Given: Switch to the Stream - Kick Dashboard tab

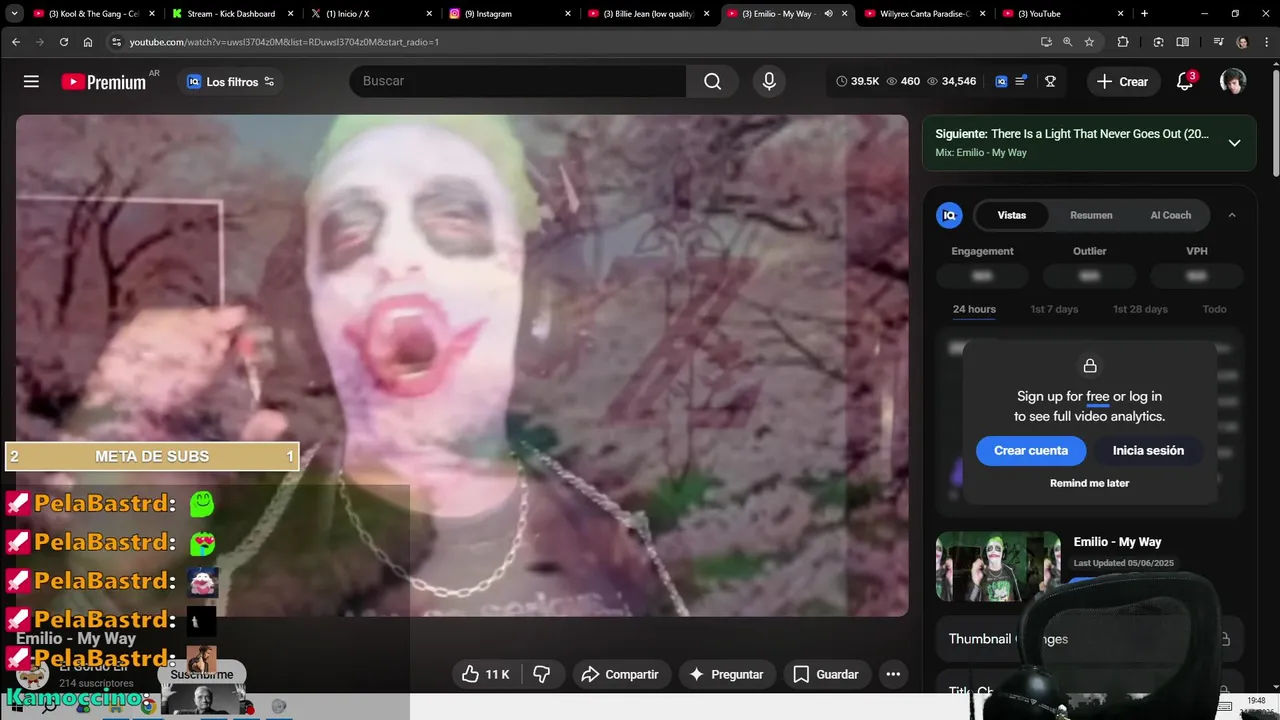Looking at the screenshot, I should (231, 14).
